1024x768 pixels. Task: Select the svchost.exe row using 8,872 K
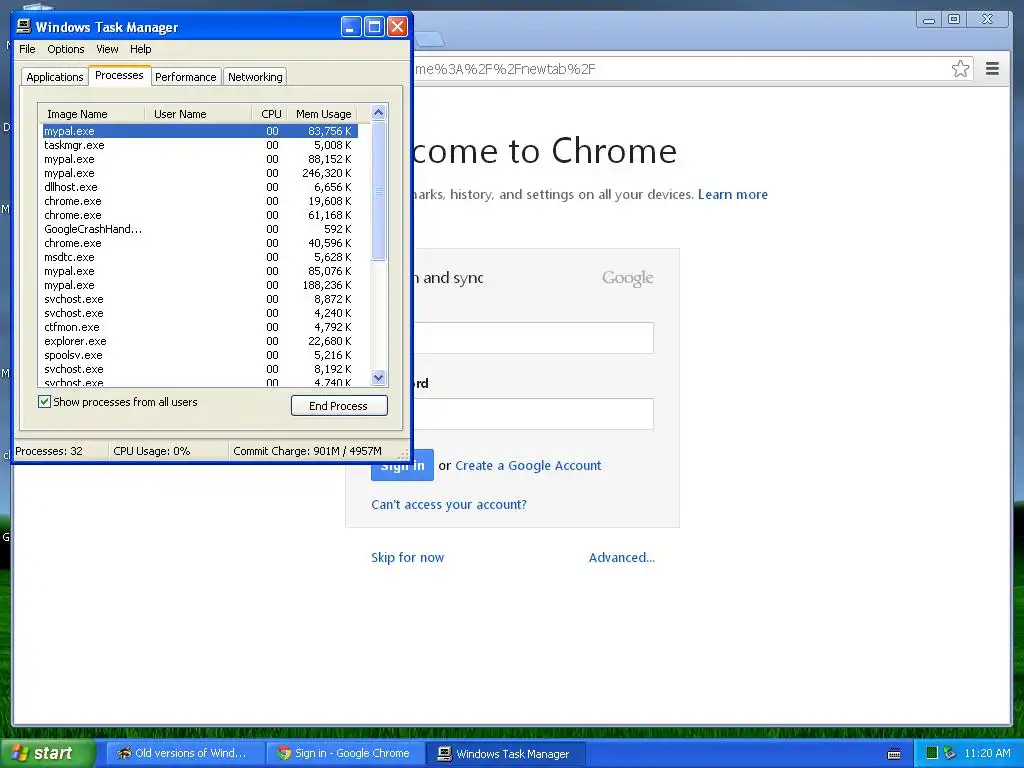click(x=200, y=299)
